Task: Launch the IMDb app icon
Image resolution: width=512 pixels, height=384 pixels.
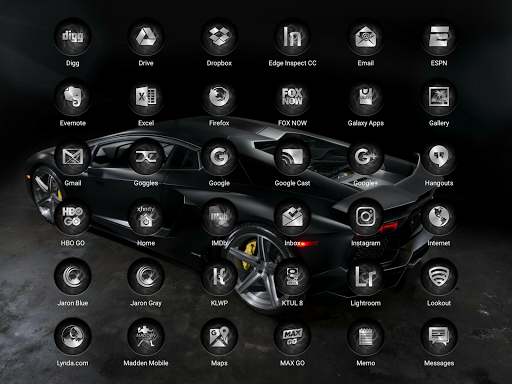Action: (219, 217)
